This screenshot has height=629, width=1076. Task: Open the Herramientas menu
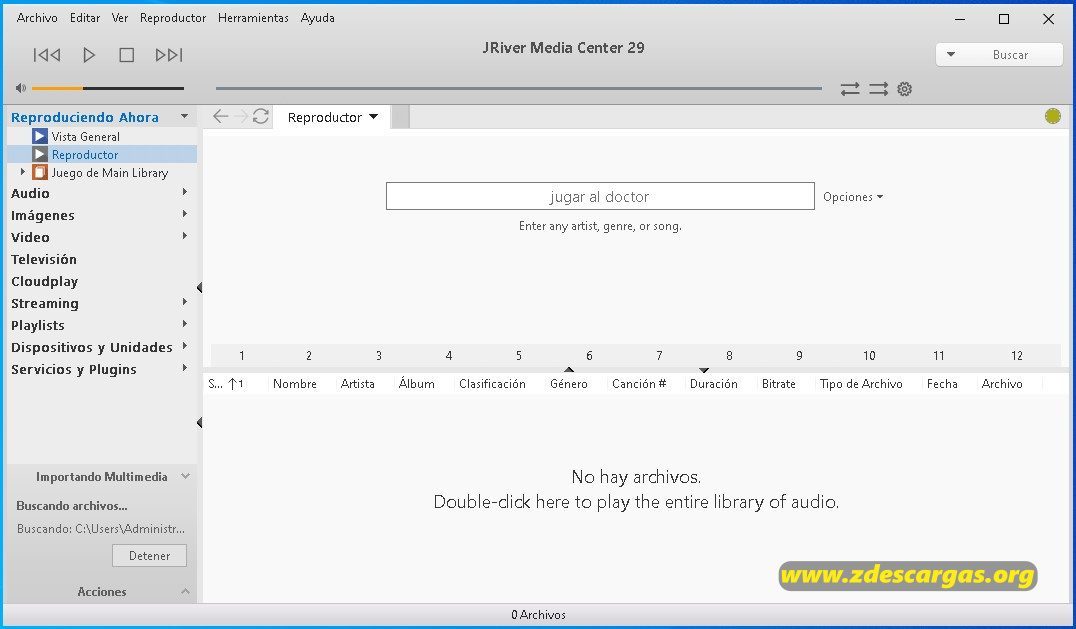[253, 18]
